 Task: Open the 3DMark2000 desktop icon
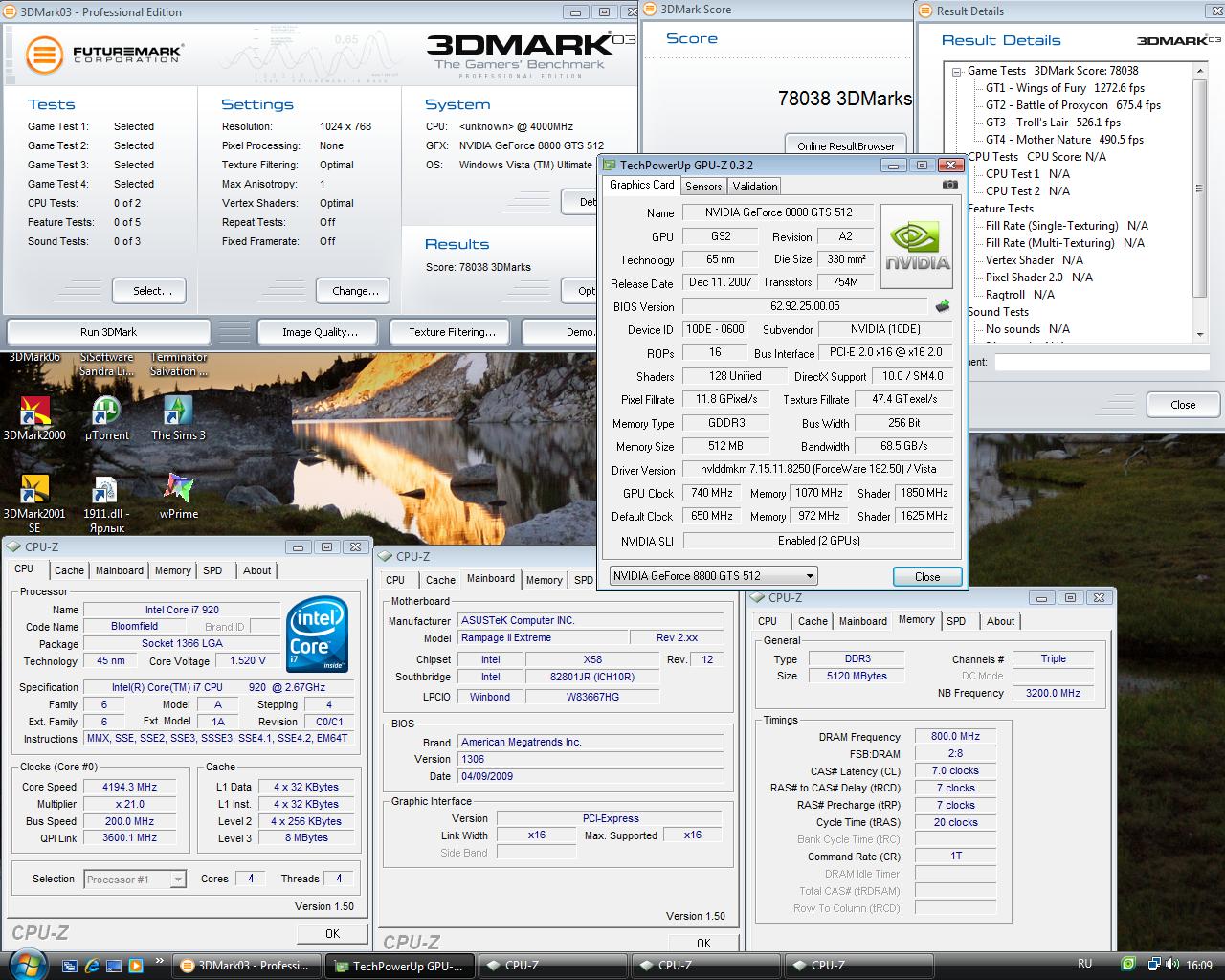pyautogui.click(x=34, y=419)
